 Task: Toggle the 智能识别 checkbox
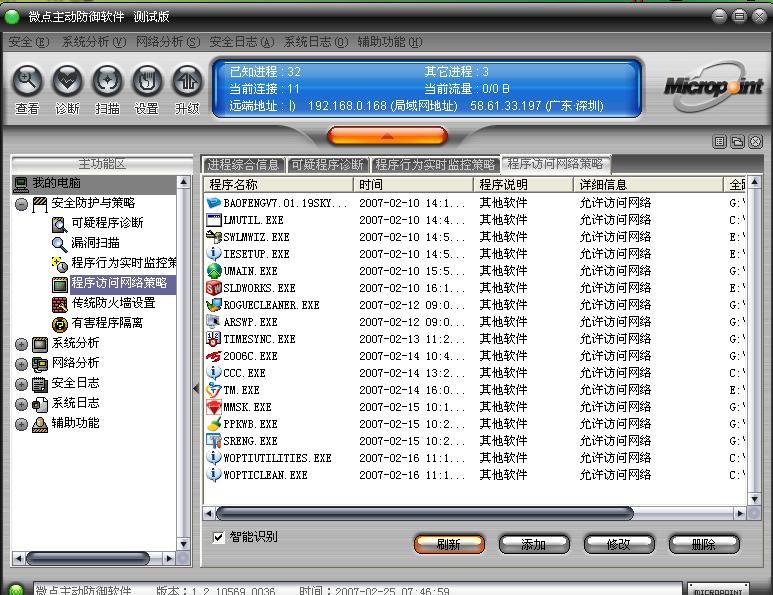pos(218,537)
